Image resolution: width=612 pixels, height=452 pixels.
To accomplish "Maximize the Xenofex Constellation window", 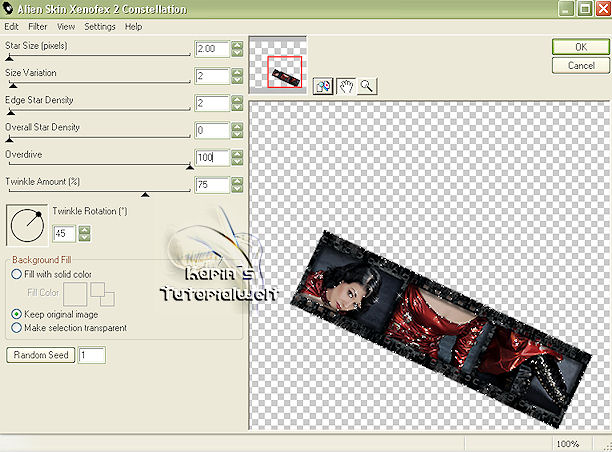I will pos(585,9).
